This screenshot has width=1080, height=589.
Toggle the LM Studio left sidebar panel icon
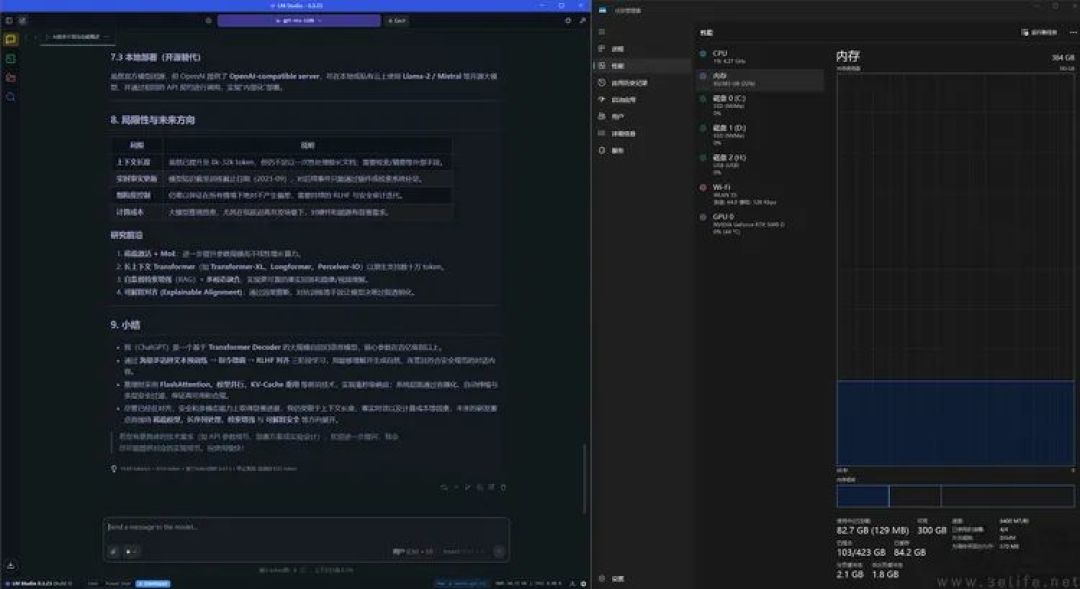(9, 21)
